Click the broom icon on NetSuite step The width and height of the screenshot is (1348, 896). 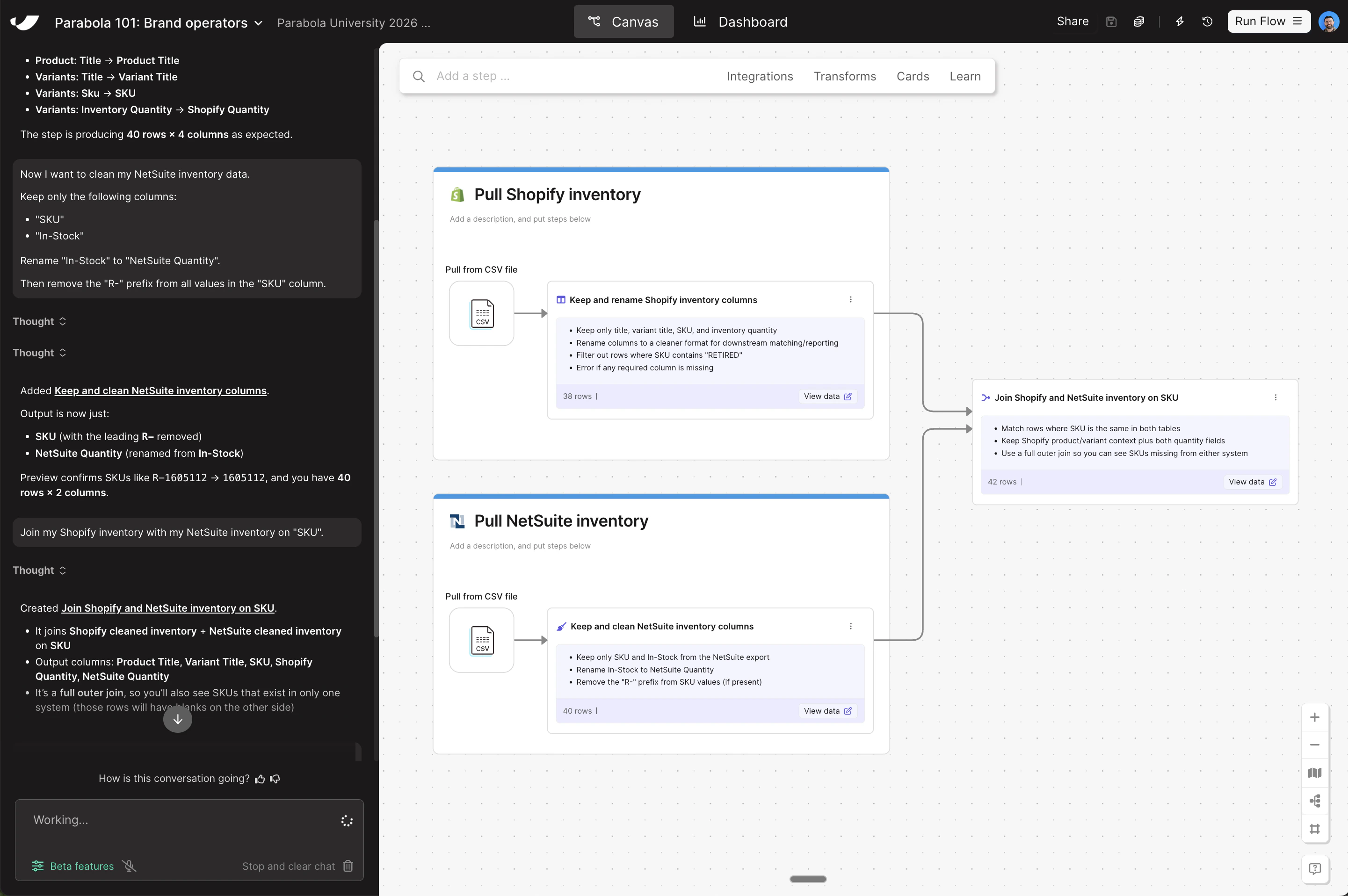pyautogui.click(x=562, y=626)
